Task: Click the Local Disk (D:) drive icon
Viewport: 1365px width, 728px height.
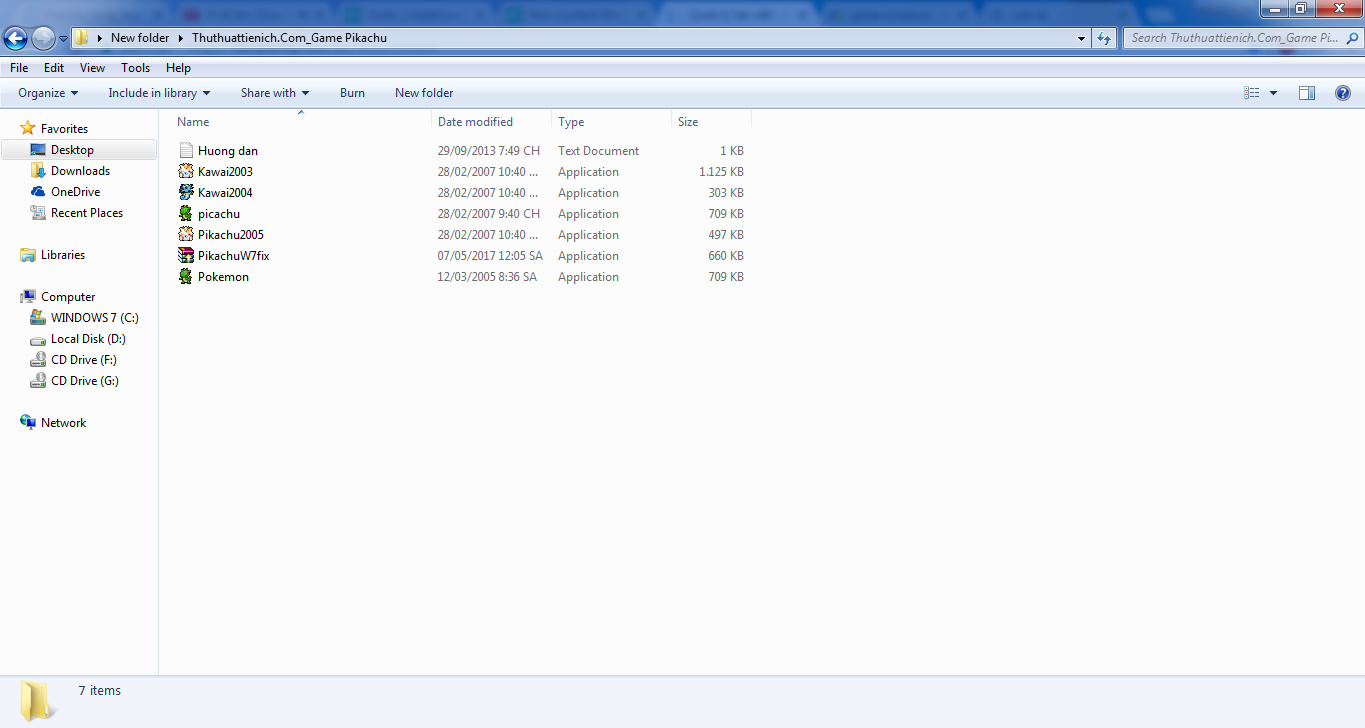Action: coord(38,339)
